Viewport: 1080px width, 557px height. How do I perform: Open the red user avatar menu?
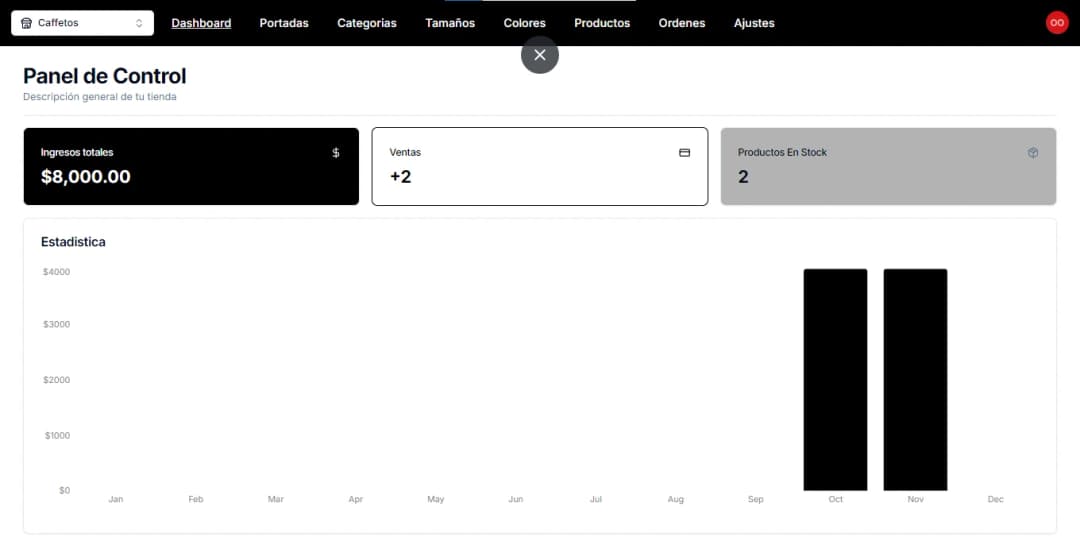coord(1057,23)
